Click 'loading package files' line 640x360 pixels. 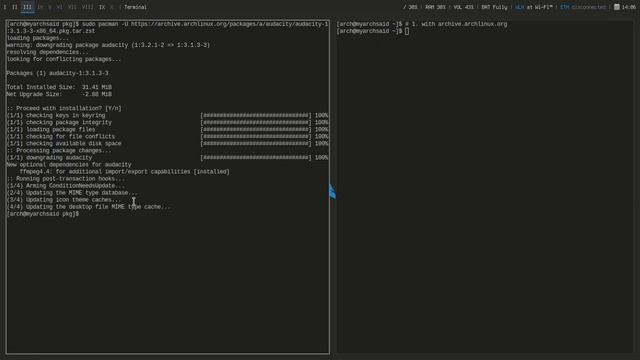click(51, 129)
